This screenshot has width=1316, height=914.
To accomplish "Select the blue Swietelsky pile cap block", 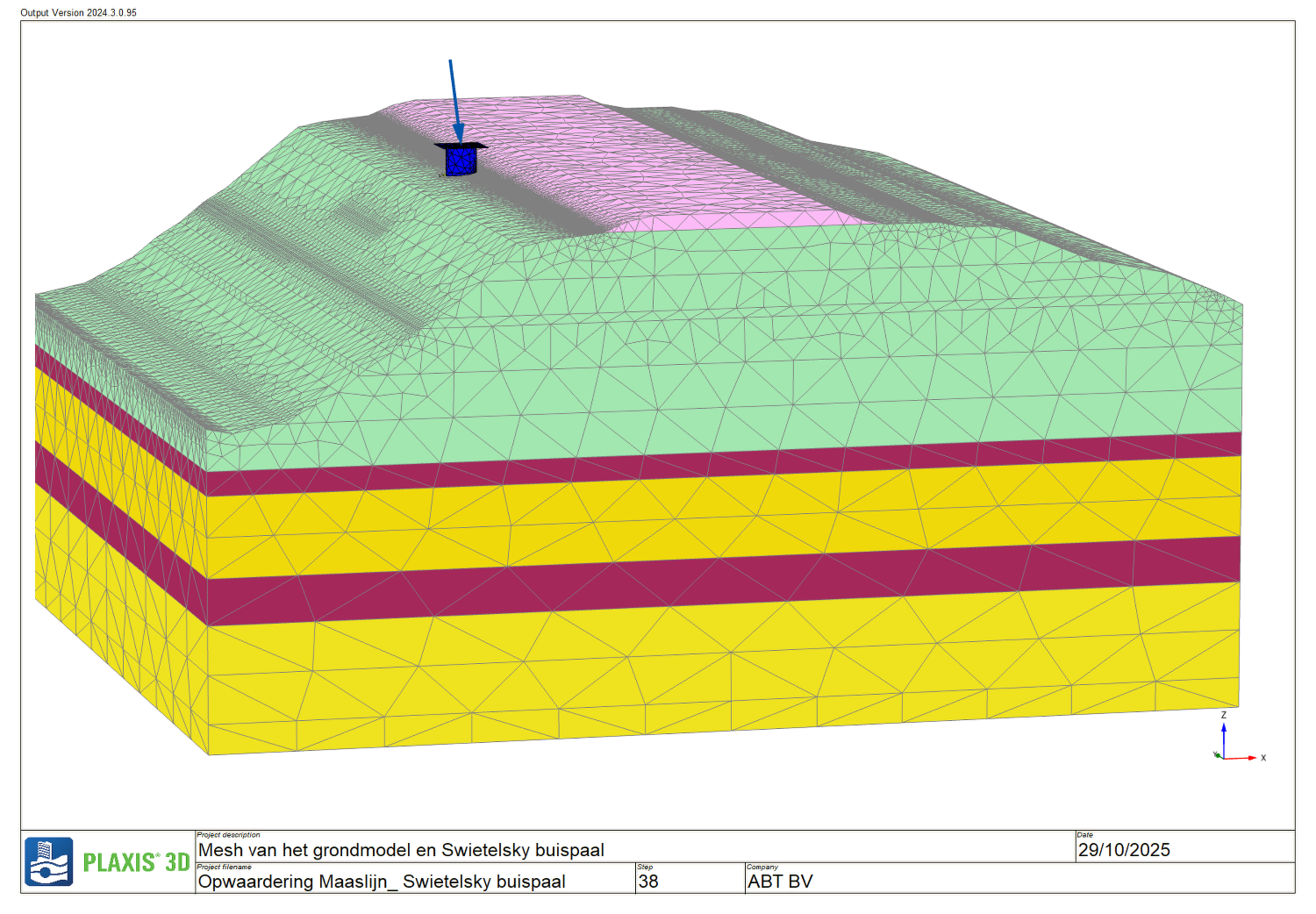I will [461, 160].
